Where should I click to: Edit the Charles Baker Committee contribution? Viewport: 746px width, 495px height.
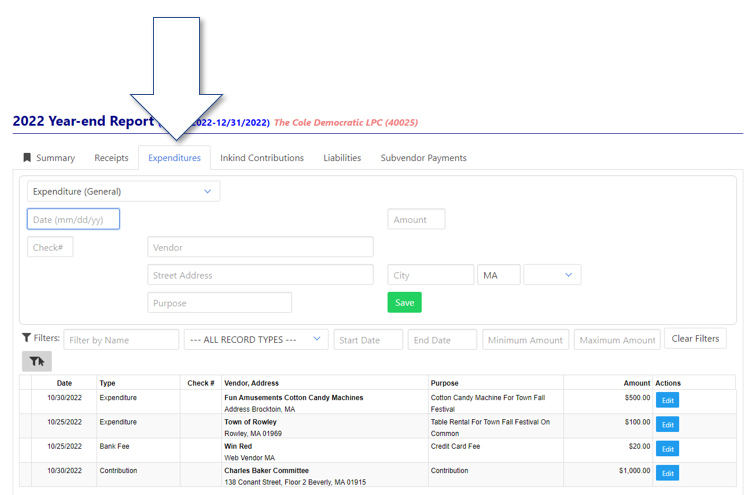pyautogui.click(x=667, y=473)
